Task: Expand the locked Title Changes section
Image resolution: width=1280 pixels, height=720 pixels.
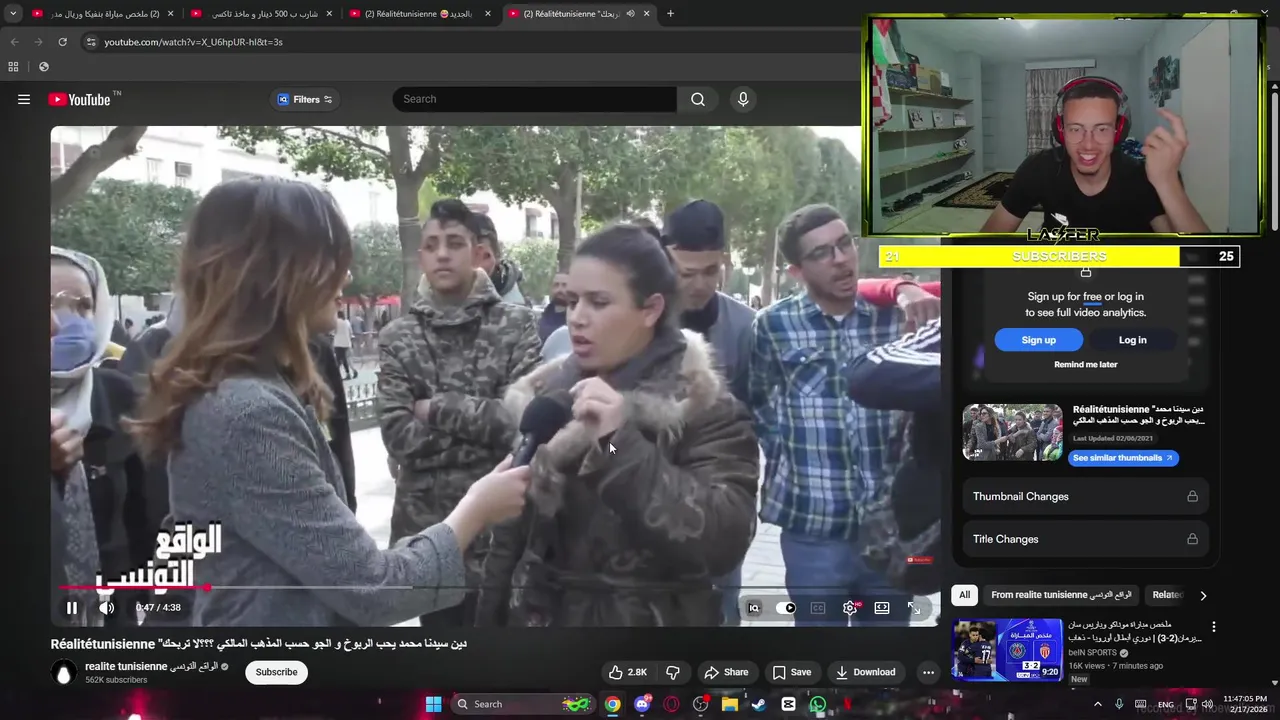Action: (1085, 539)
